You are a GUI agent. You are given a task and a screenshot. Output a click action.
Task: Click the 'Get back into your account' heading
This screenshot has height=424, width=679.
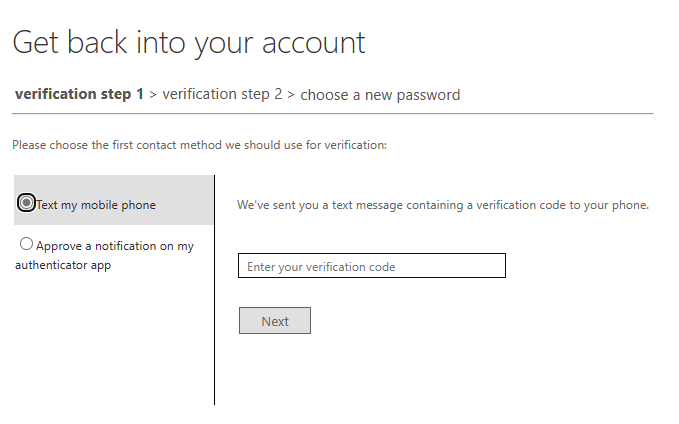(x=189, y=43)
